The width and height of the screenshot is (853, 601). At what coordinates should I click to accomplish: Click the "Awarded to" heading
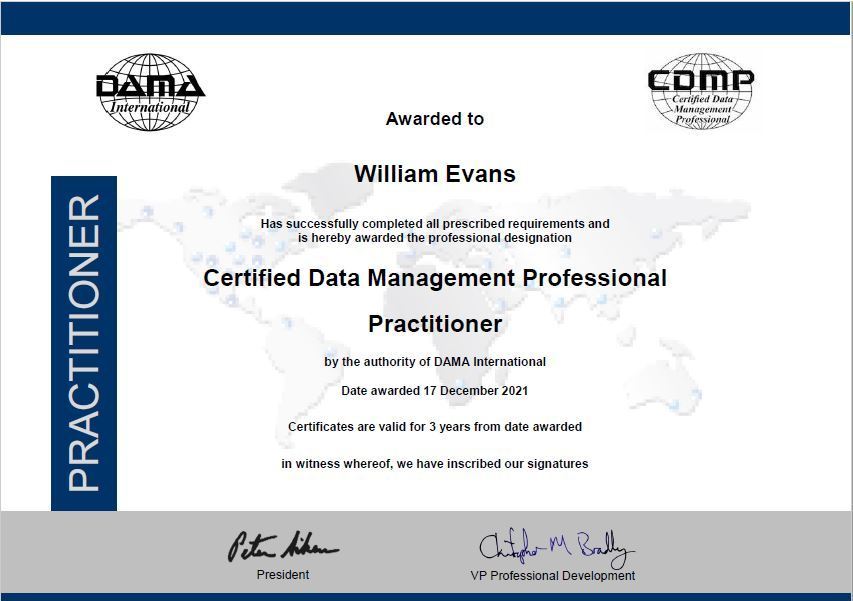[435, 119]
